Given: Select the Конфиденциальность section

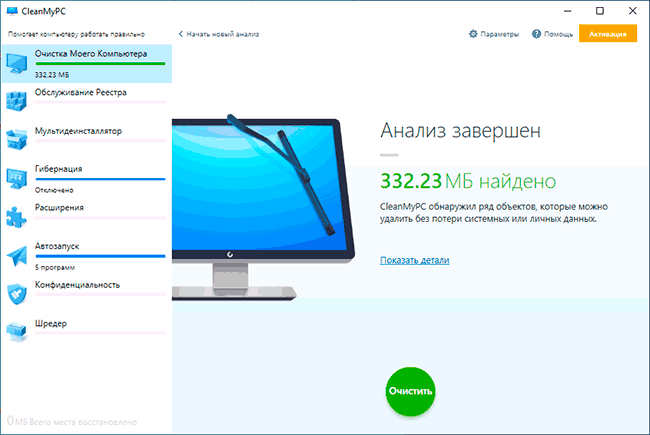Looking at the screenshot, I should click(x=86, y=294).
